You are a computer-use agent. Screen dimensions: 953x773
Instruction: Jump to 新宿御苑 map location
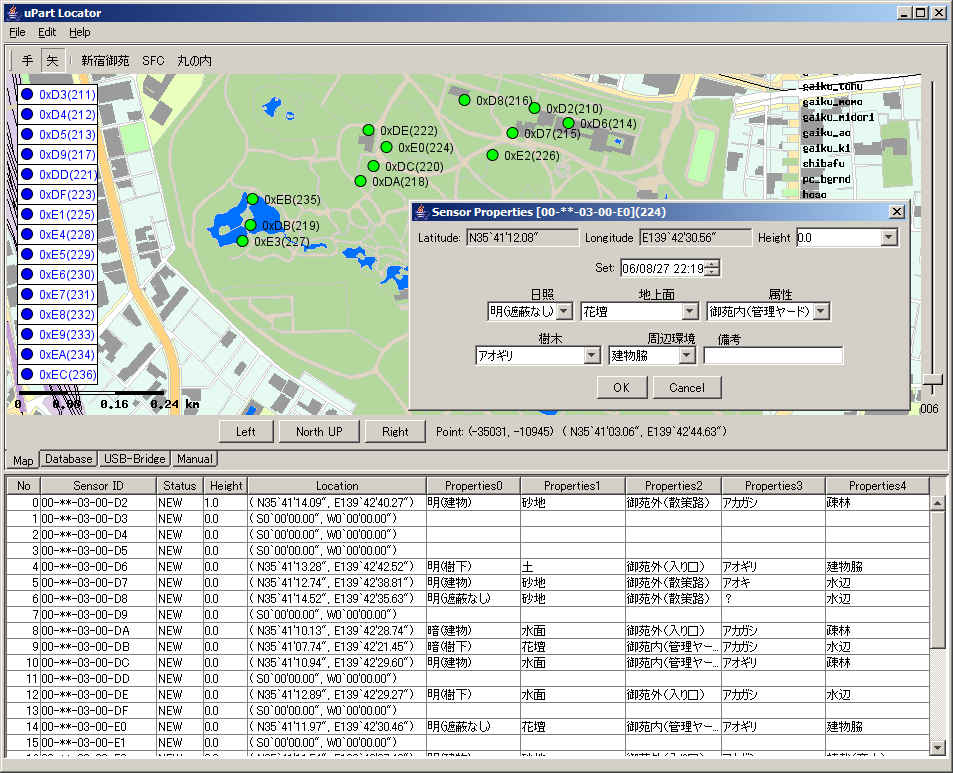tap(105, 61)
